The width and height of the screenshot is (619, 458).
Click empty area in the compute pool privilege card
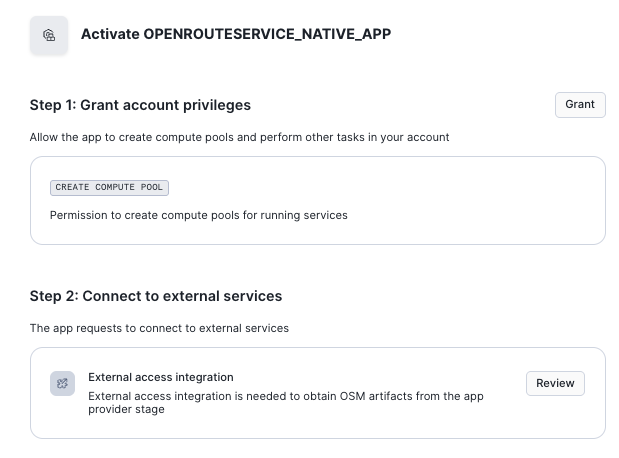[450, 200]
